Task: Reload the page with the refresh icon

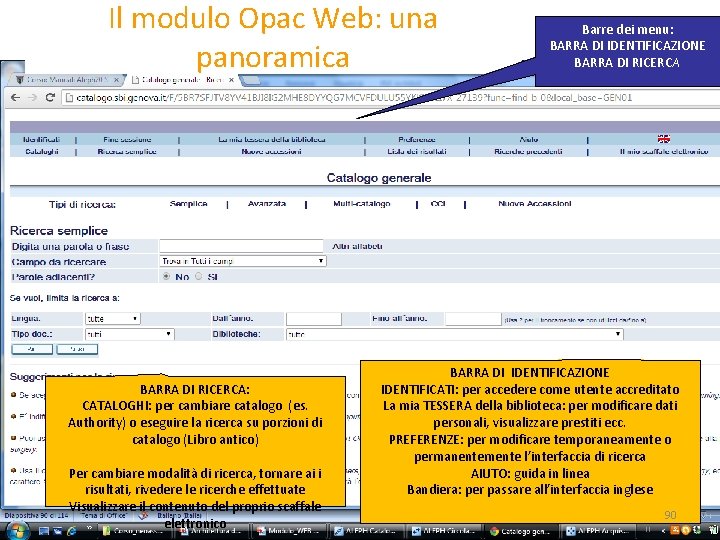Action: pyautogui.click(x=50, y=97)
